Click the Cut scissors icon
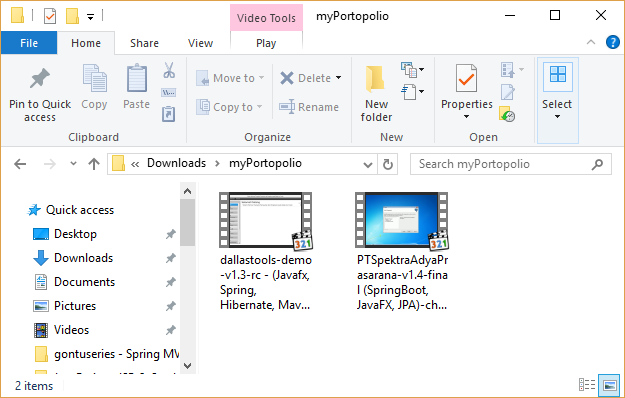 tap(169, 70)
